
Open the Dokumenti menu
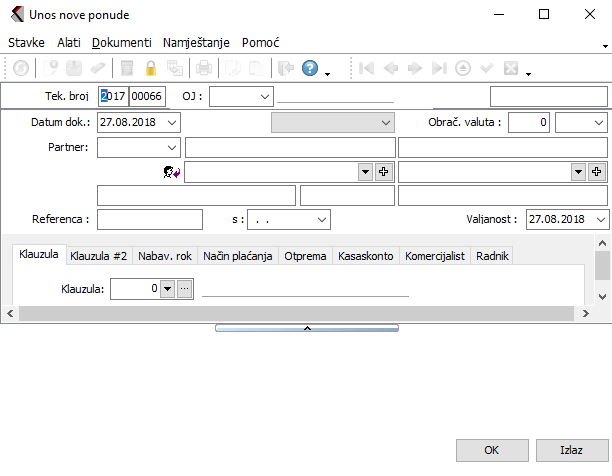(x=122, y=43)
